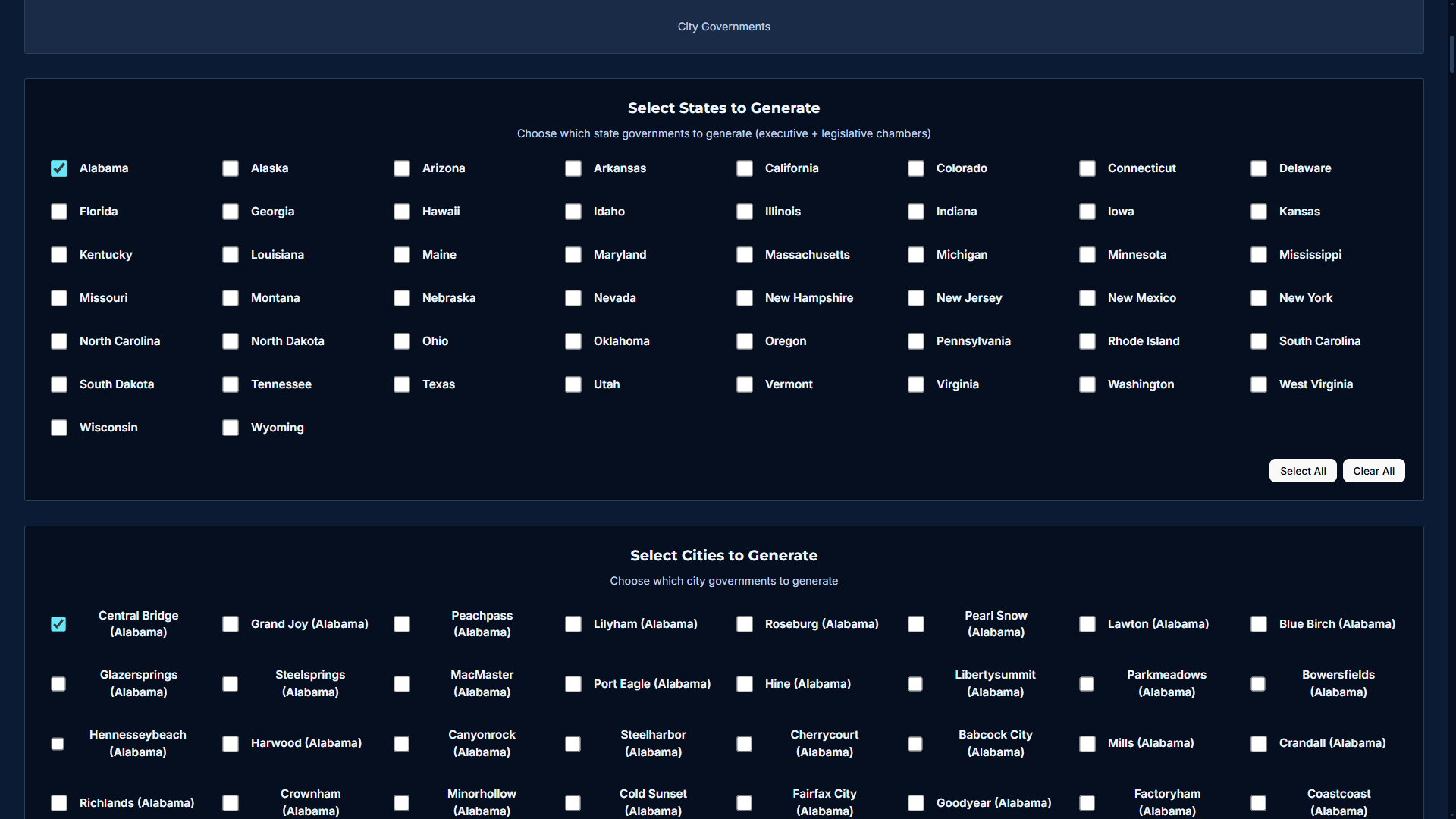Enable Rhode Island checkbox
Screen dimensions: 1456x819
pyautogui.click(x=1087, y=341)
